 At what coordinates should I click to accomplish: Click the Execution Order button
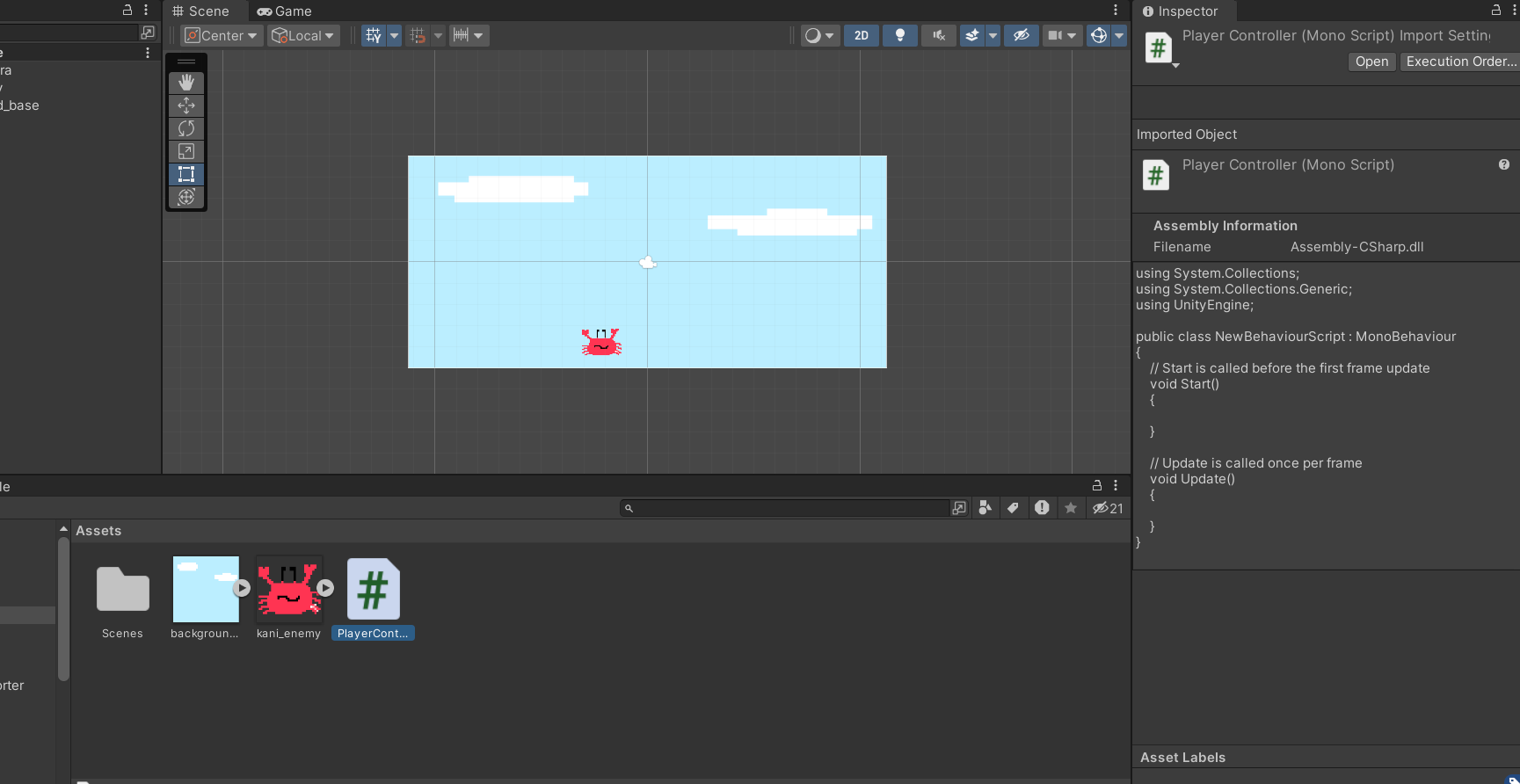point(1460,62)
